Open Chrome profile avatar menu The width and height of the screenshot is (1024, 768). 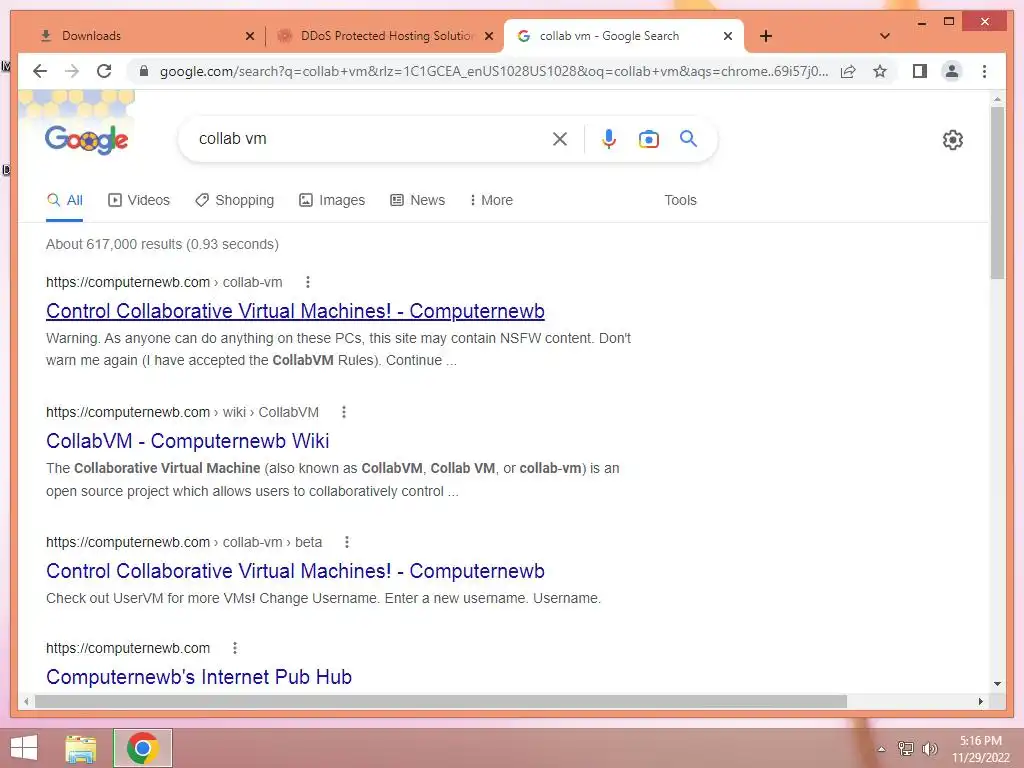tap(952, 71)
